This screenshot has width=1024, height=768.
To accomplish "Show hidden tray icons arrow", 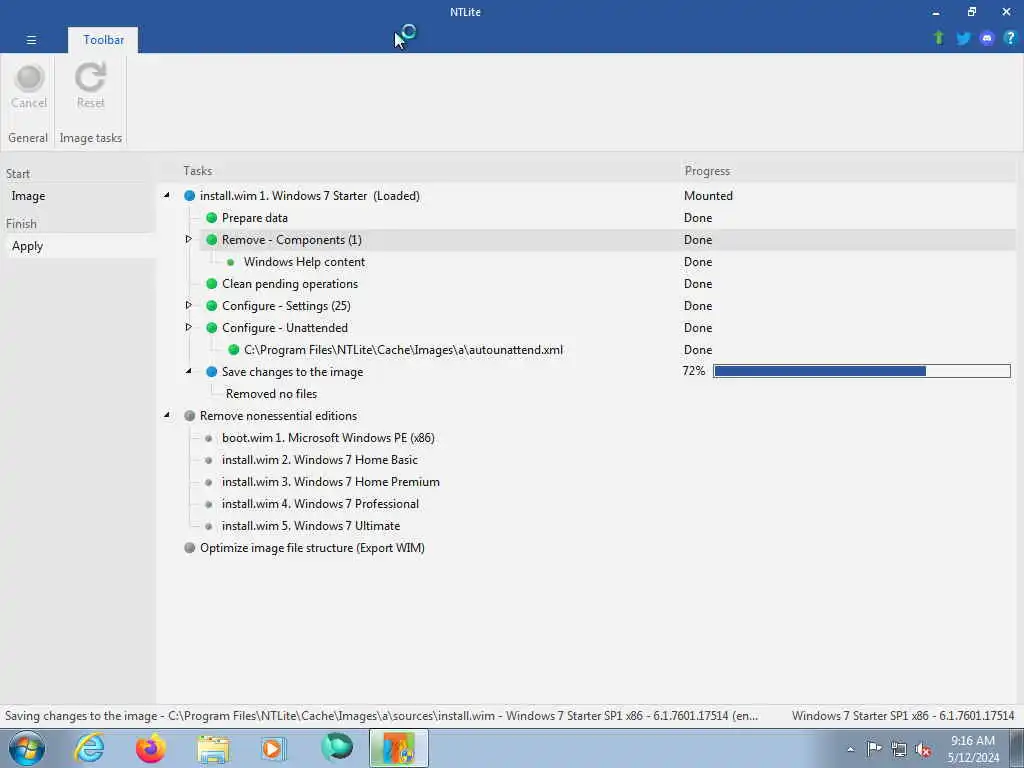I will coord(850,749).
